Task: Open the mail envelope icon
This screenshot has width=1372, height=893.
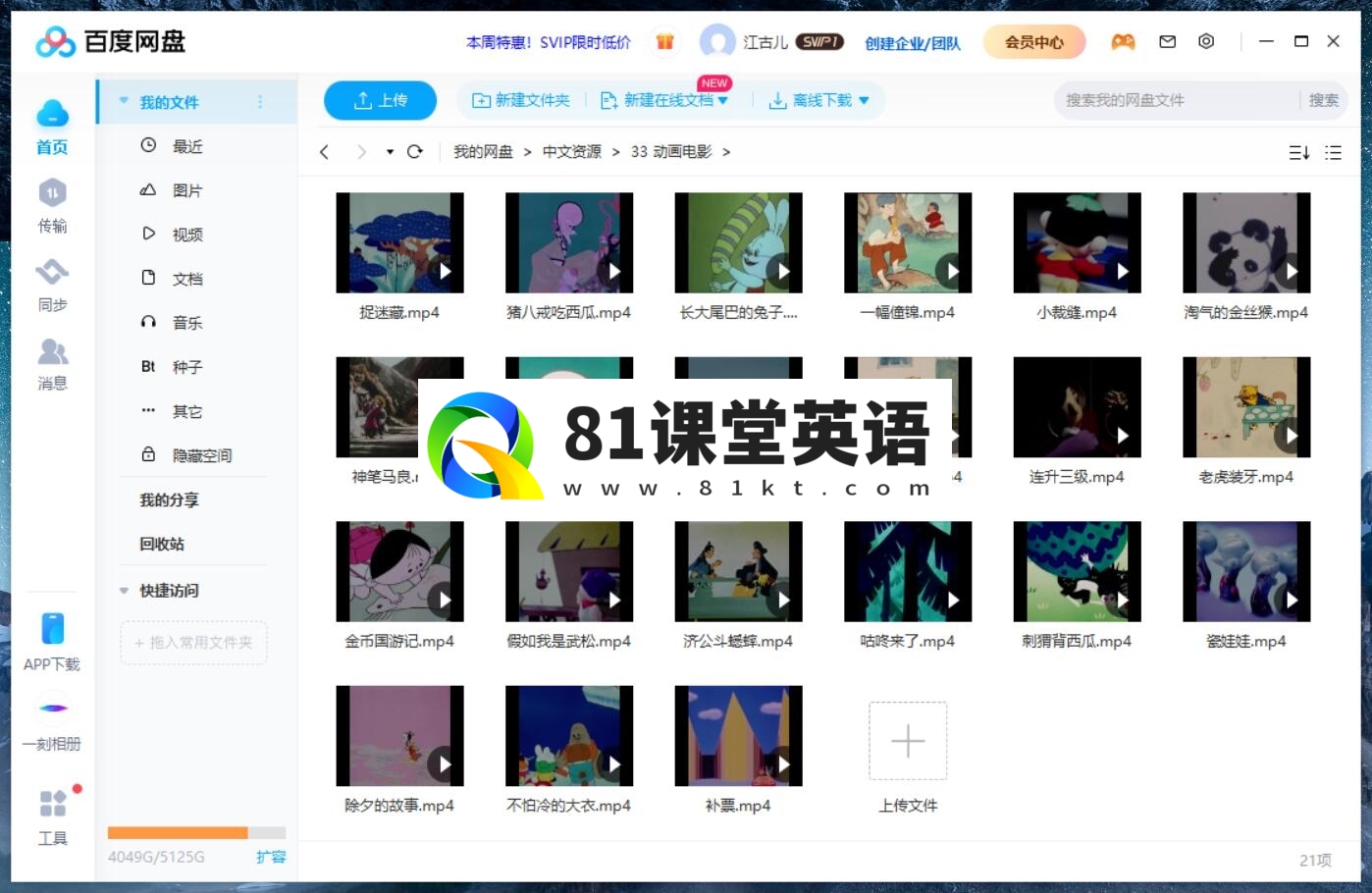Action: [x=1167, y=41]
